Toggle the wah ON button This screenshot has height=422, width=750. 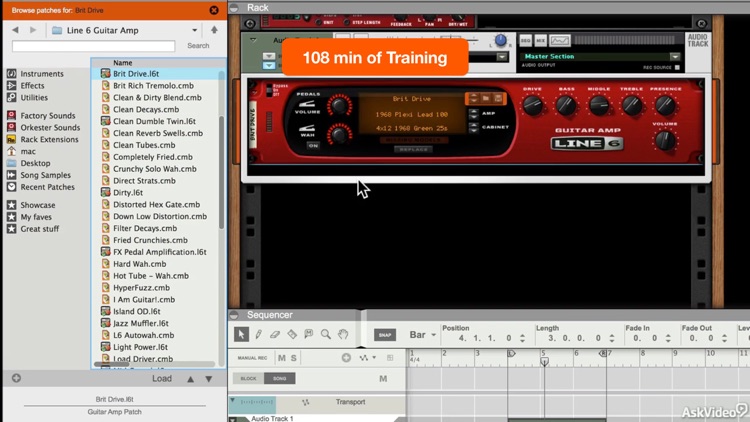(x=313, y=145)
